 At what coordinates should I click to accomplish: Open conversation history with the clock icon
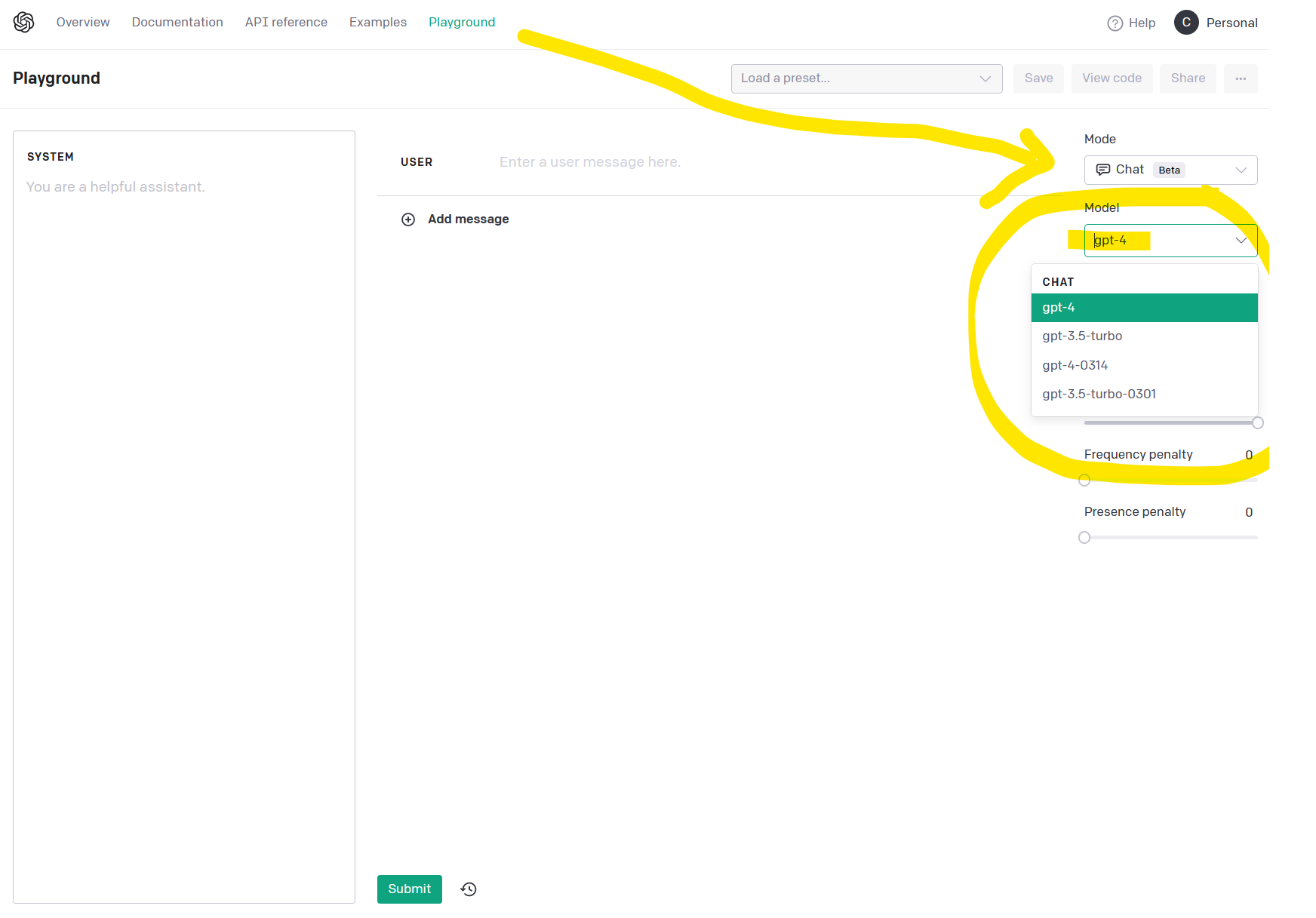point(468,889)
